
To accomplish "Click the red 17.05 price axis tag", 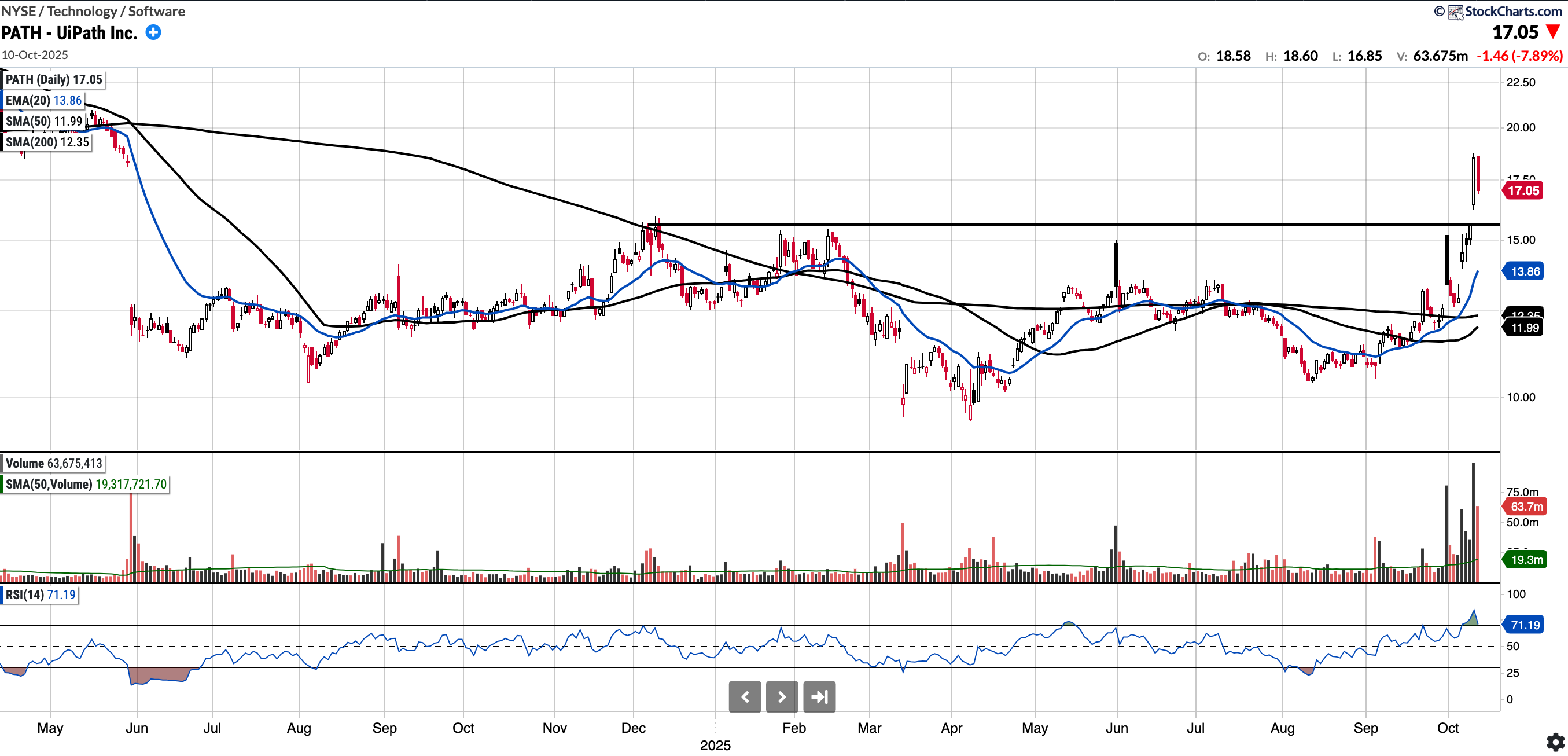I will click(x=1523, y=190).
